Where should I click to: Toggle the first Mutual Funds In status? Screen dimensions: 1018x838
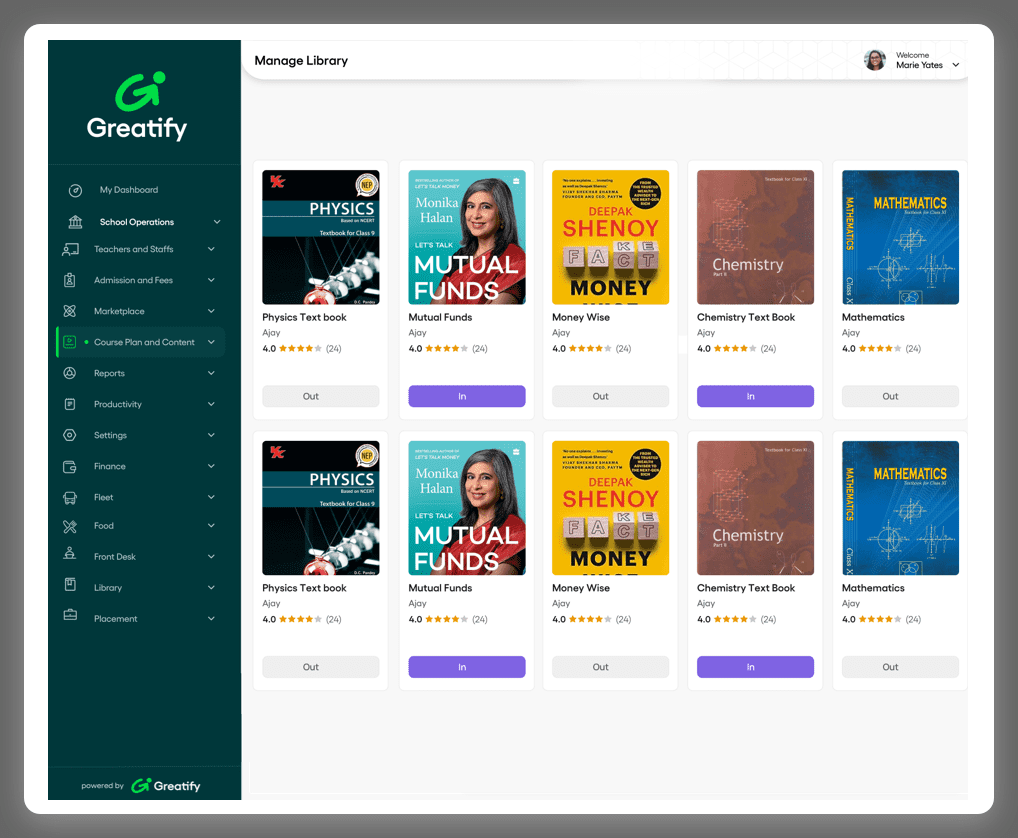(x=466, y=396)
